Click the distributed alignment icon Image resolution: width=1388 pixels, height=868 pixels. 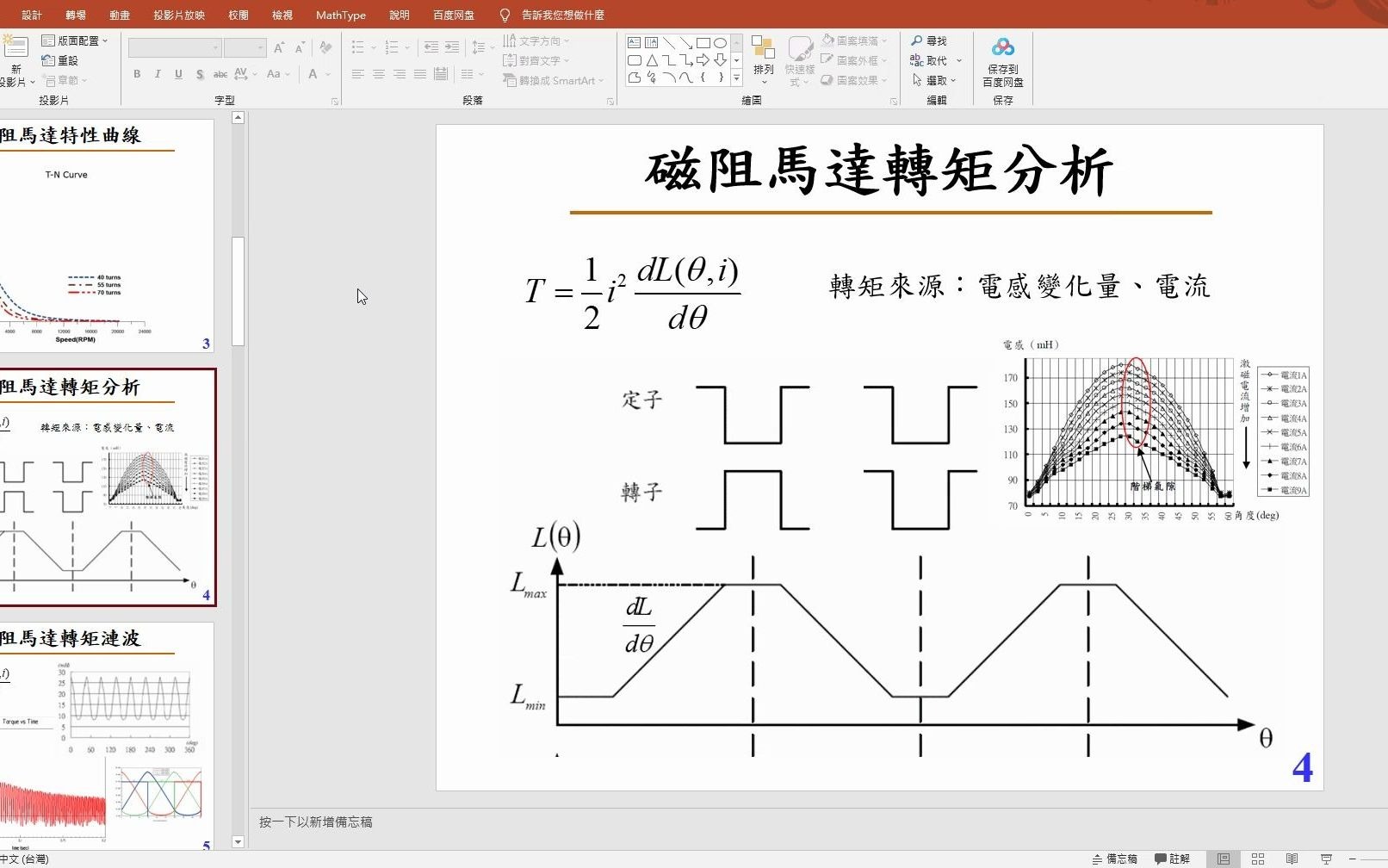pyautogui.click(x=440, y=74)
